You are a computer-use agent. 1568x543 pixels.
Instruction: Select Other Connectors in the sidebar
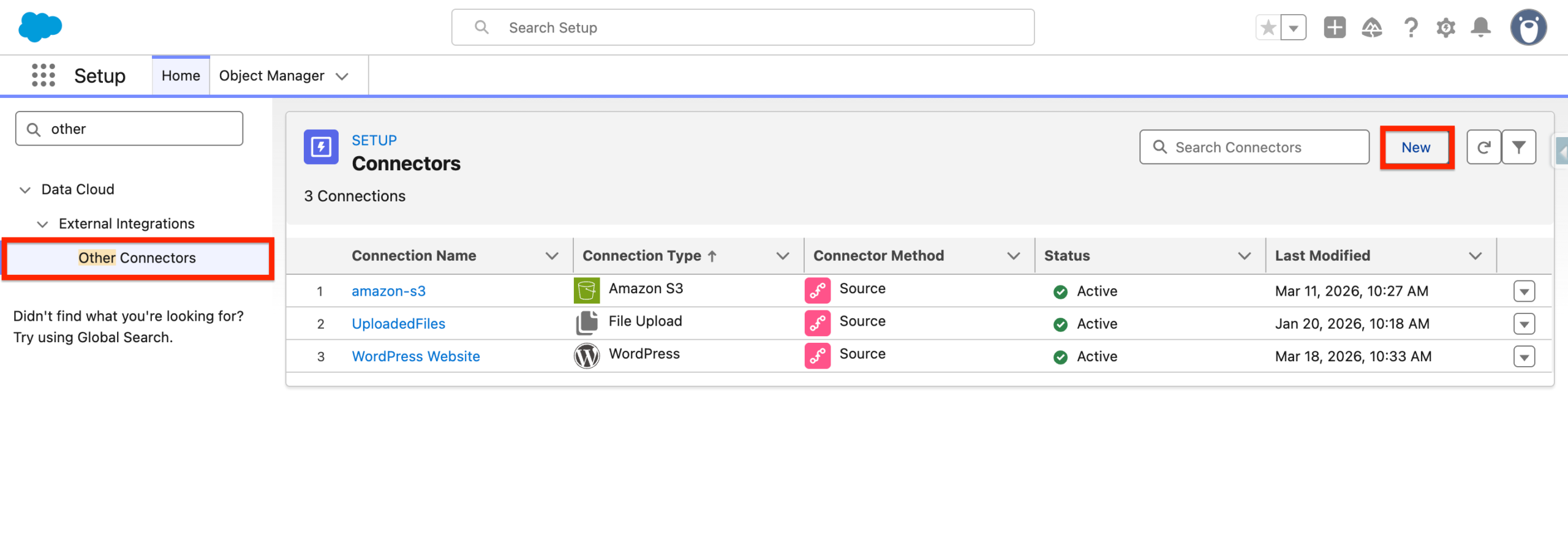click(x=137, y=258)
